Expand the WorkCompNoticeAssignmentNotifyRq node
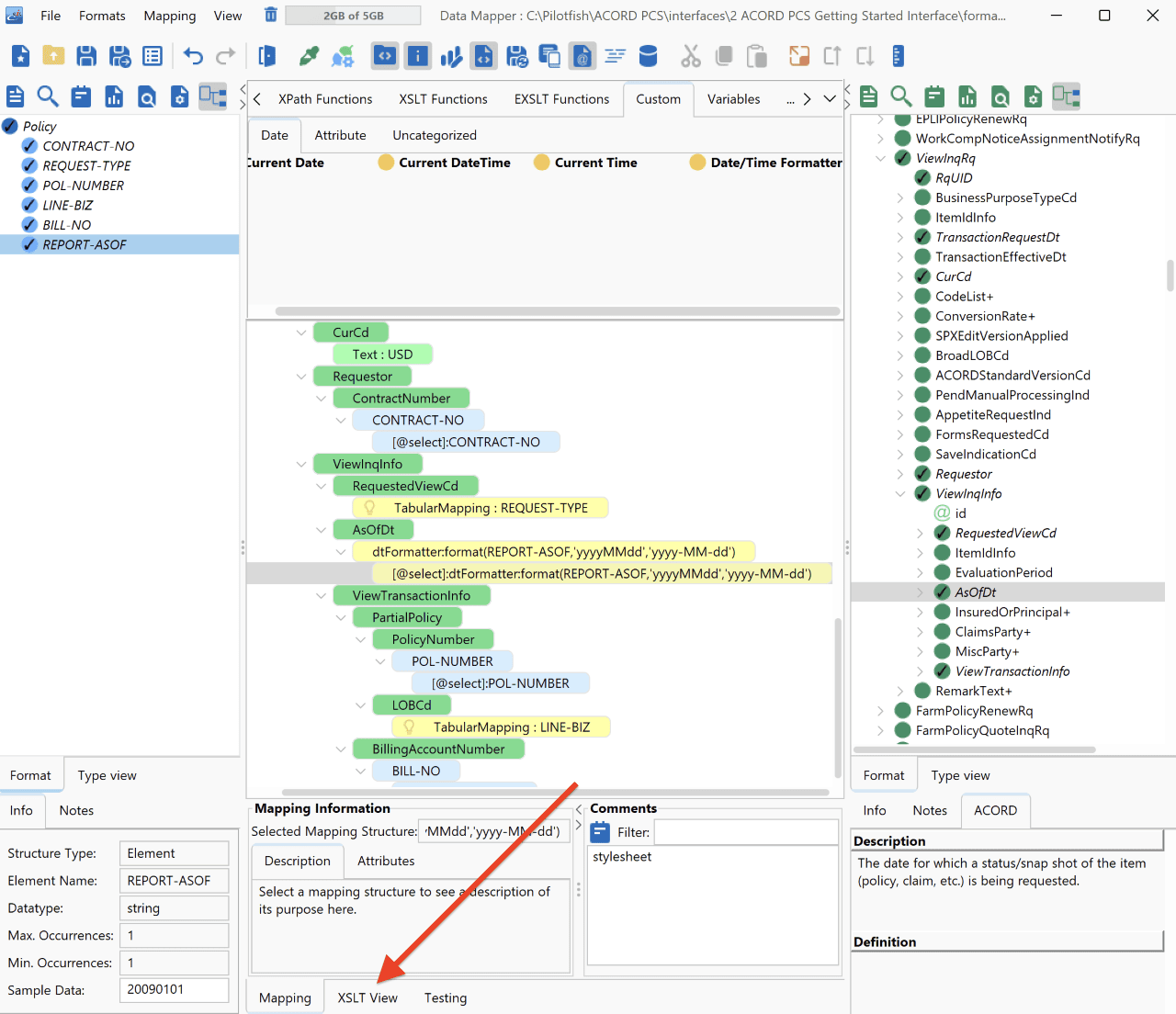The height and width of the screenshot is (1014, 1176). click(x=881, y=139)
